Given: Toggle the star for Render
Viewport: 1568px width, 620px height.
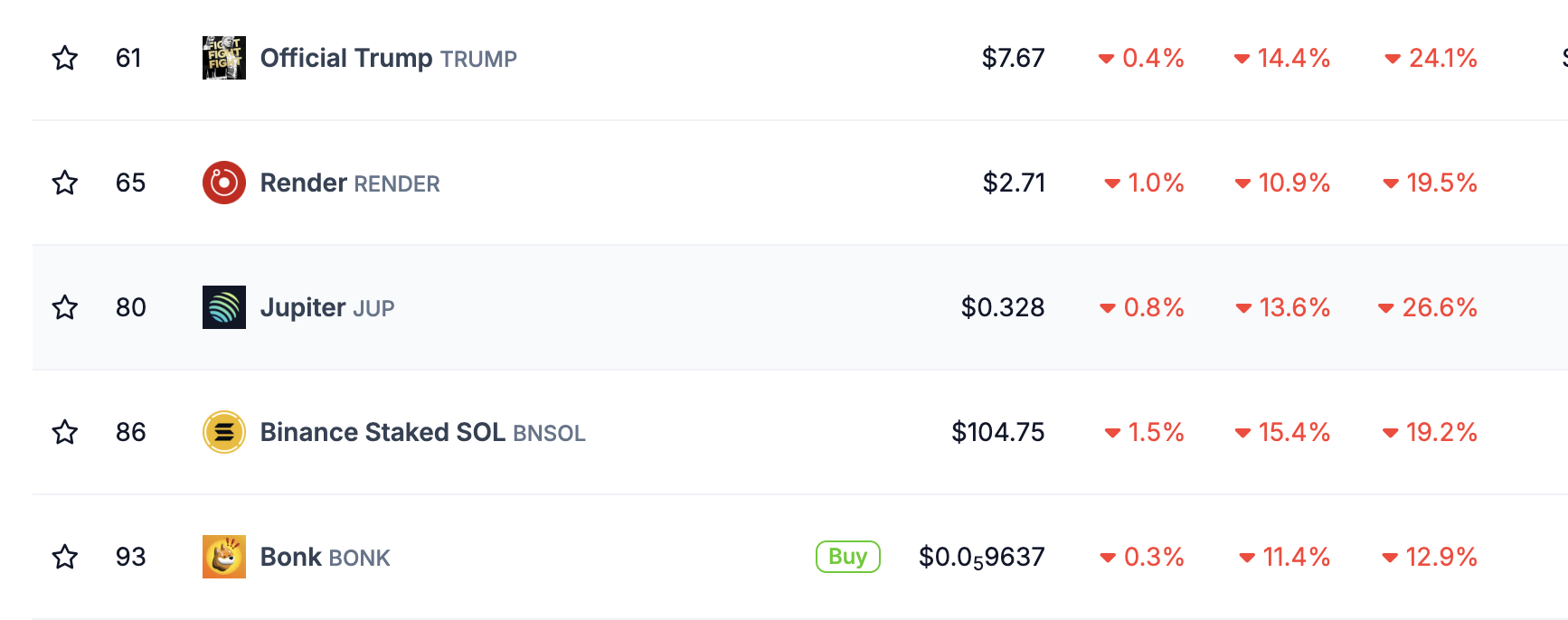Looking at the screenshot, I should click(65, 183).
